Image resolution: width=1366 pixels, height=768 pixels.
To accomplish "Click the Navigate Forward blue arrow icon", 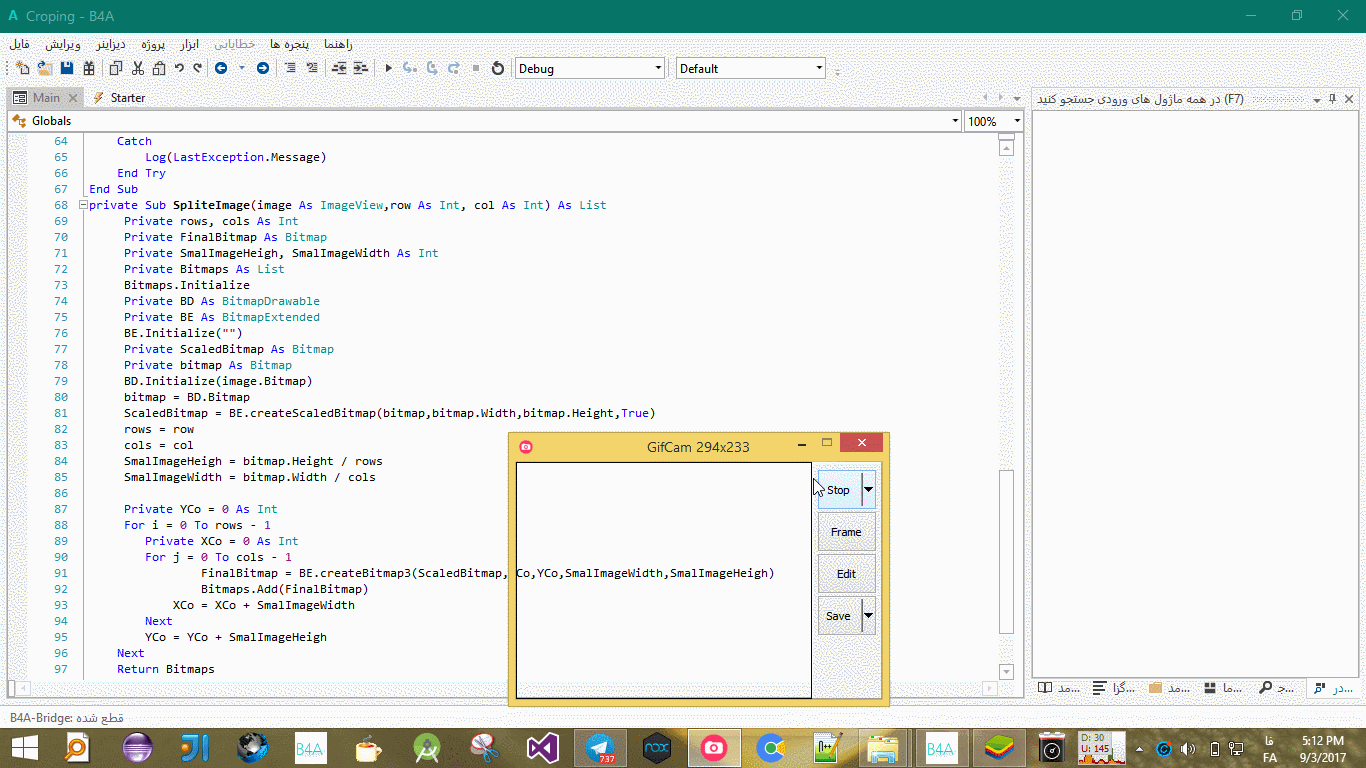I will point(262,68).
